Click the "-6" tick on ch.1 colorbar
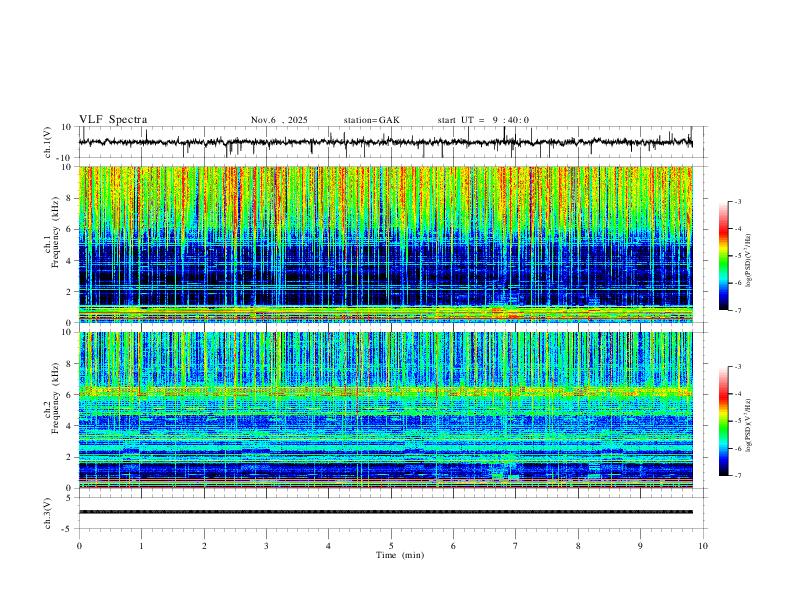792x612 pixels. click(x=738, y=283)
